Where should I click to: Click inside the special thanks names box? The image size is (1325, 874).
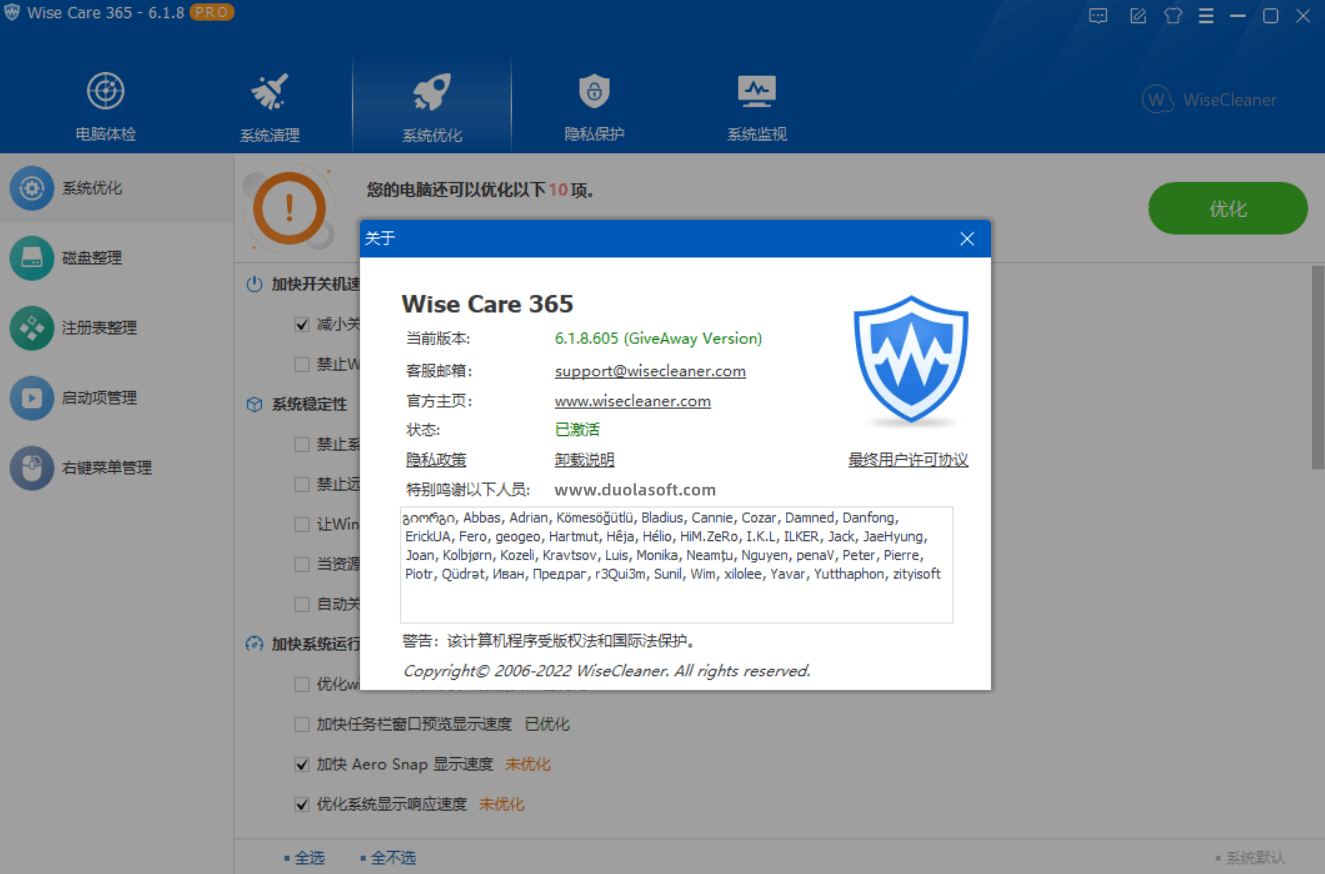click(x=676, y=564)
